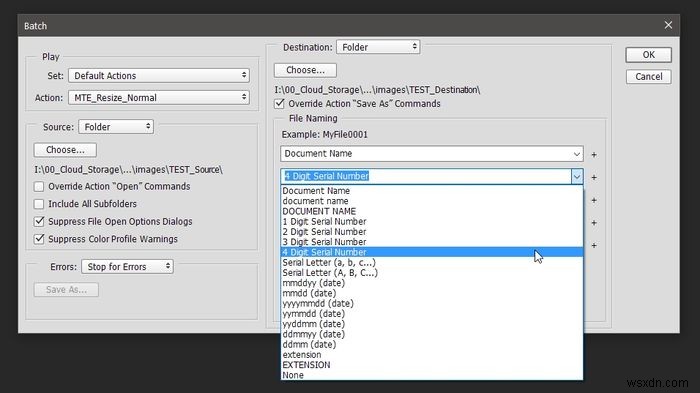Select lowercase document name option
The image size is (700, 393).
(x=432, y=201)
